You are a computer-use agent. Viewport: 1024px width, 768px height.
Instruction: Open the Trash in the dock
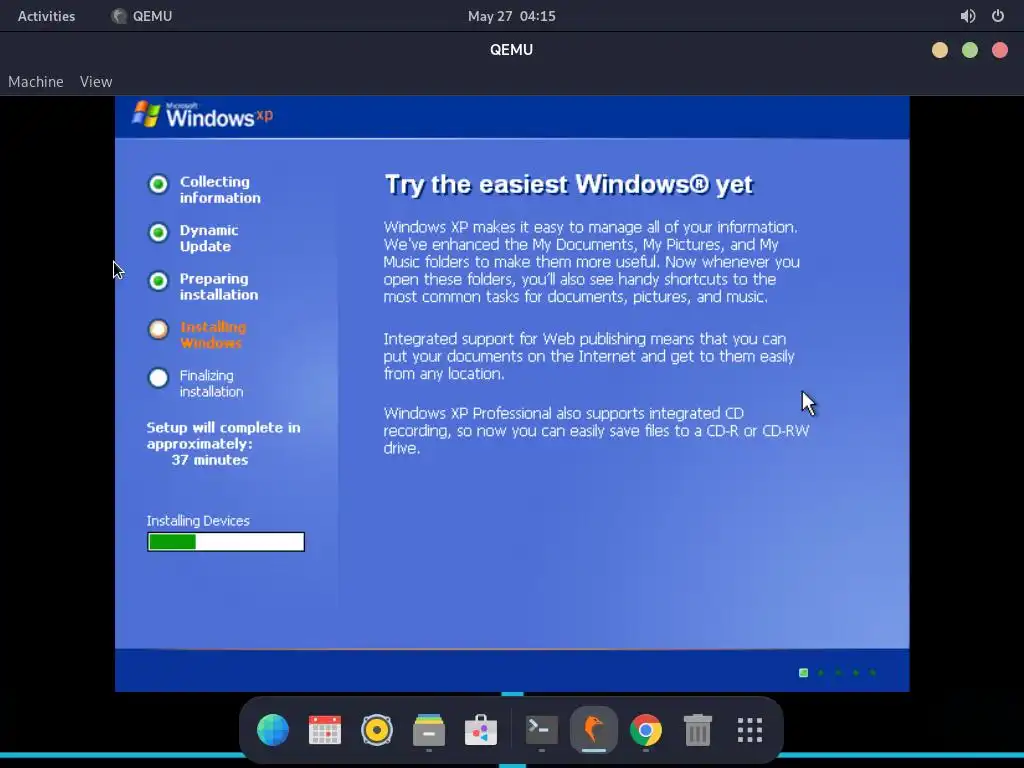click(697, 729)
